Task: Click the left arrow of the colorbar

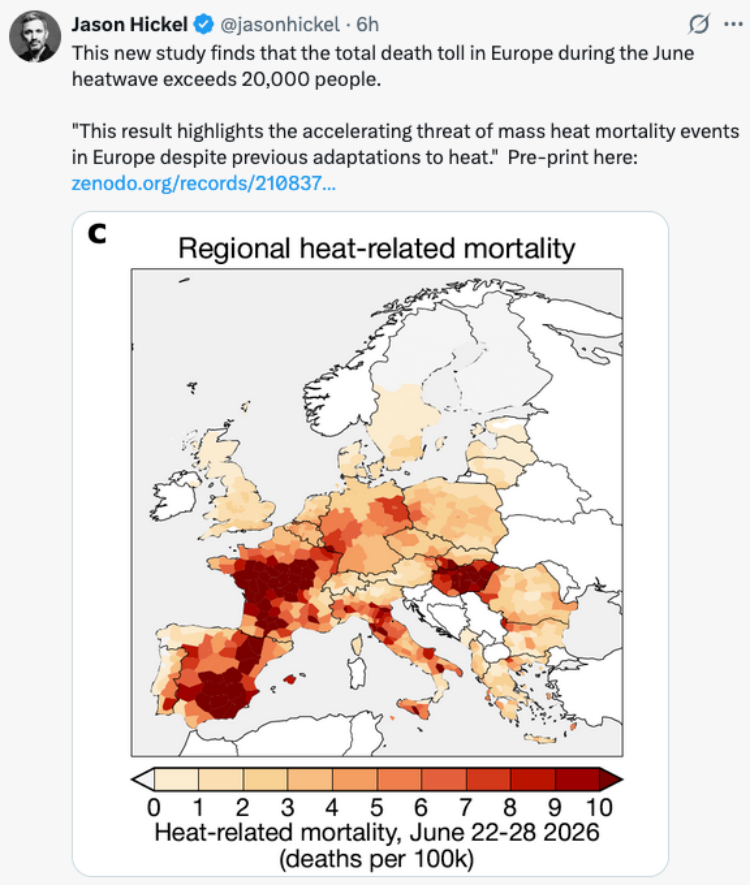Action: point(143,779)
